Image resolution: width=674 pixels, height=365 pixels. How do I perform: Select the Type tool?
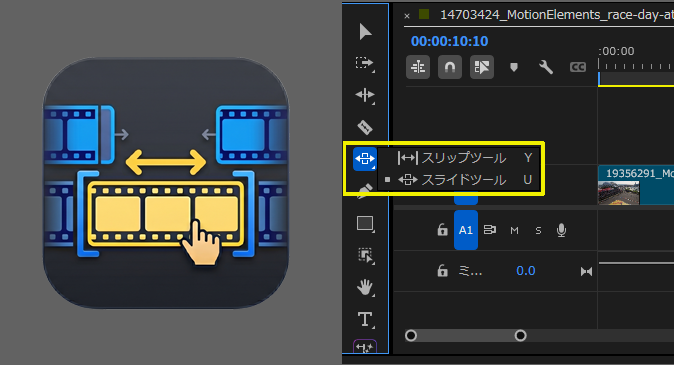pyautogui.click(x=365, y=319)
